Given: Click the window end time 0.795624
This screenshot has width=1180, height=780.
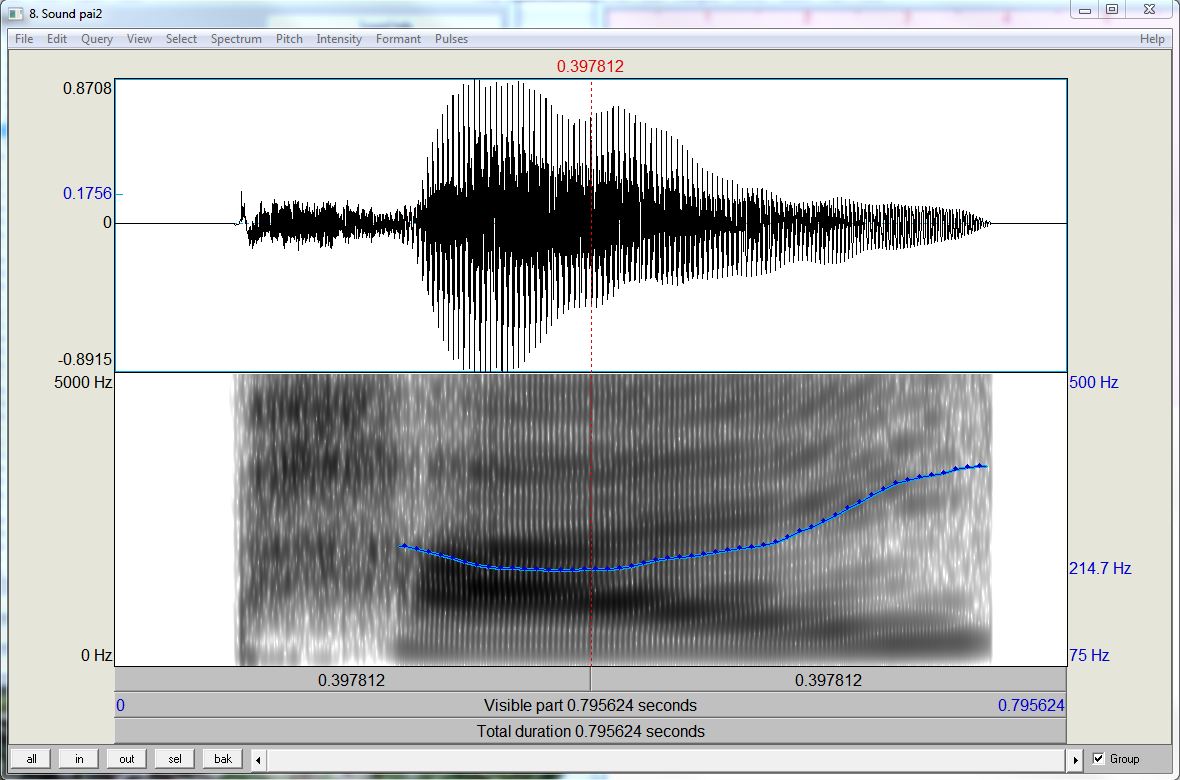Looking at the screenshot, I should 1031,705.
